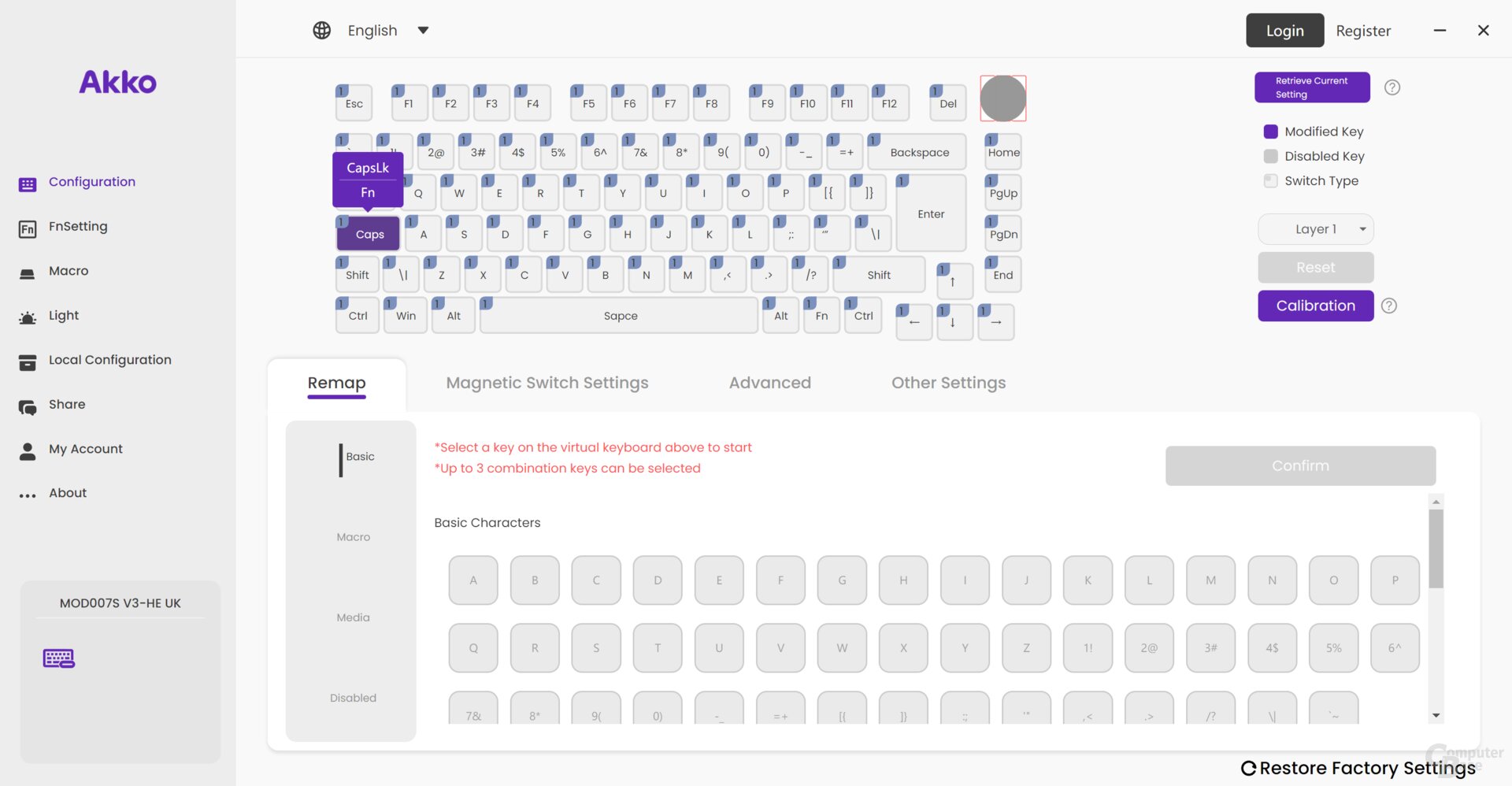Click Retrieve Current Setting button
This screenshot has height=786, width=1512.
(x=1312, y=87)
